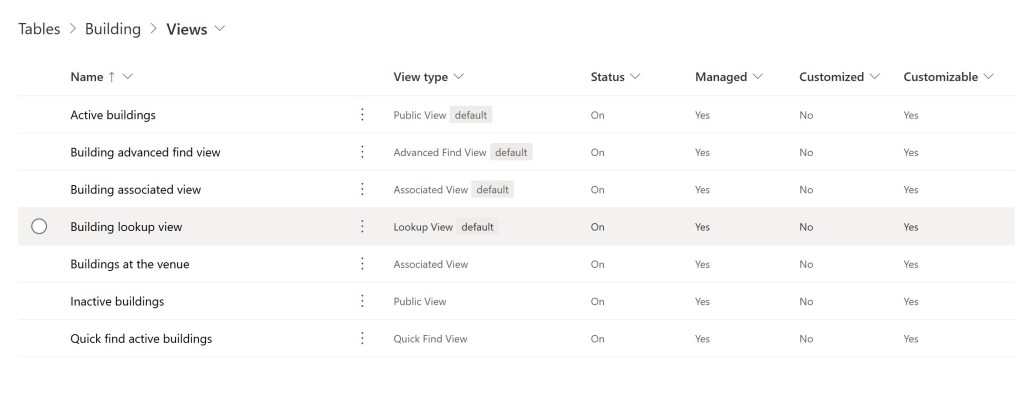The height and width of the screenshot is (420, 1024).
Task: Select the Building lookup view radio button
Action: click(x=39, y=227)
